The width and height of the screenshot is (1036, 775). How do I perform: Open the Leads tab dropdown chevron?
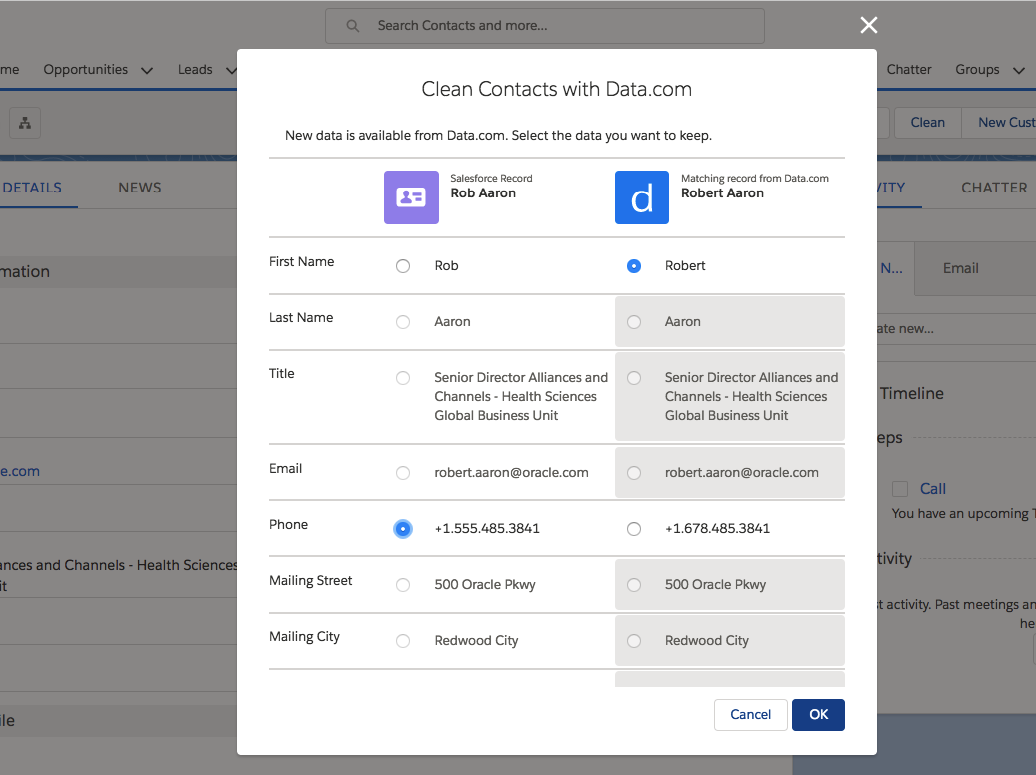click(230, 70)
